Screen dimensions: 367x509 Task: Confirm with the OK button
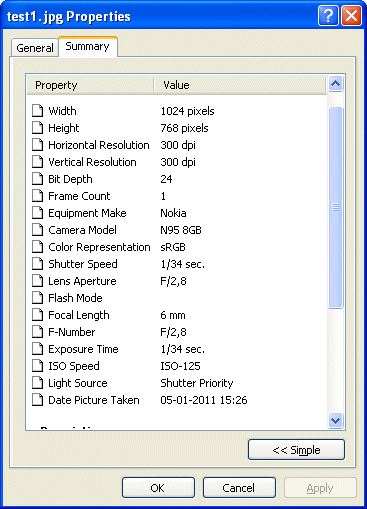158,488
